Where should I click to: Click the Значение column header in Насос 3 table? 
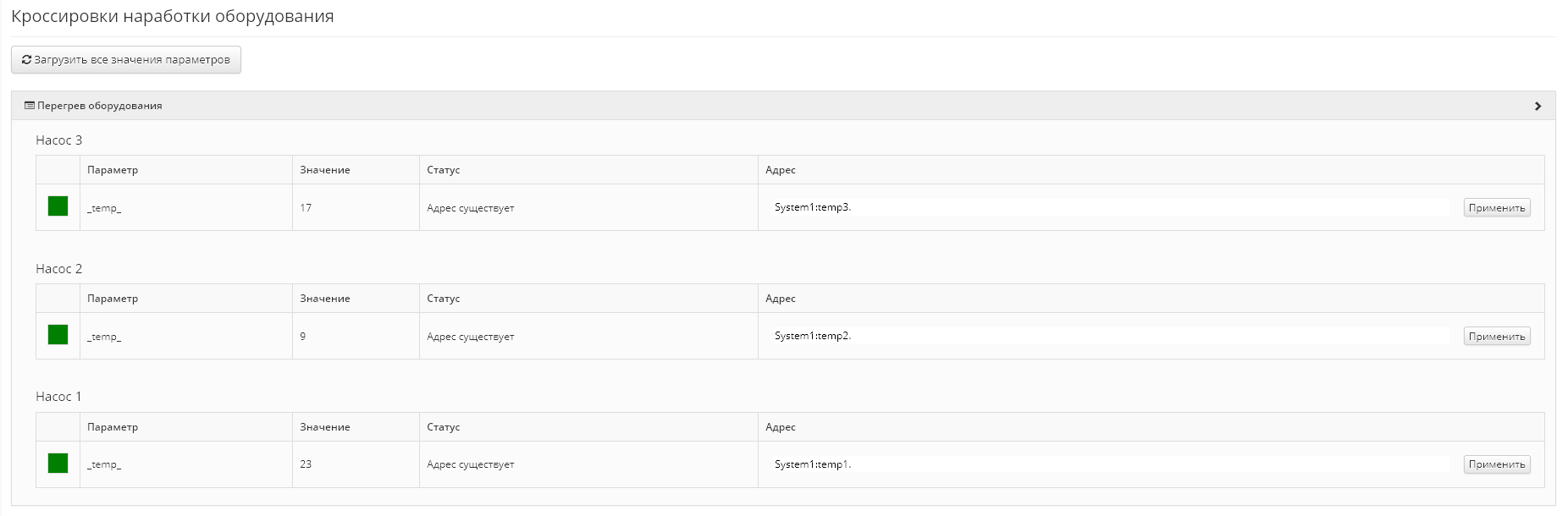coord(325,170)
